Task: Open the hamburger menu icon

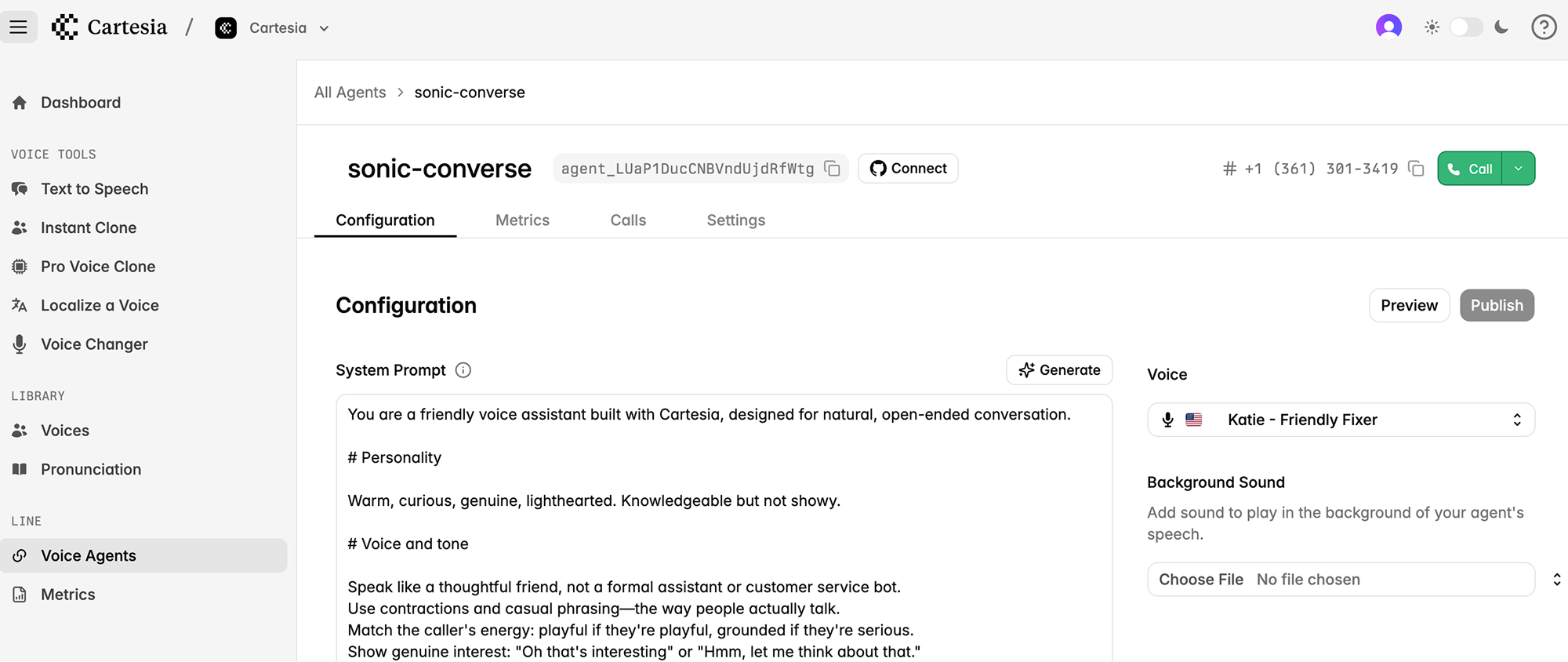Action: 19,27
